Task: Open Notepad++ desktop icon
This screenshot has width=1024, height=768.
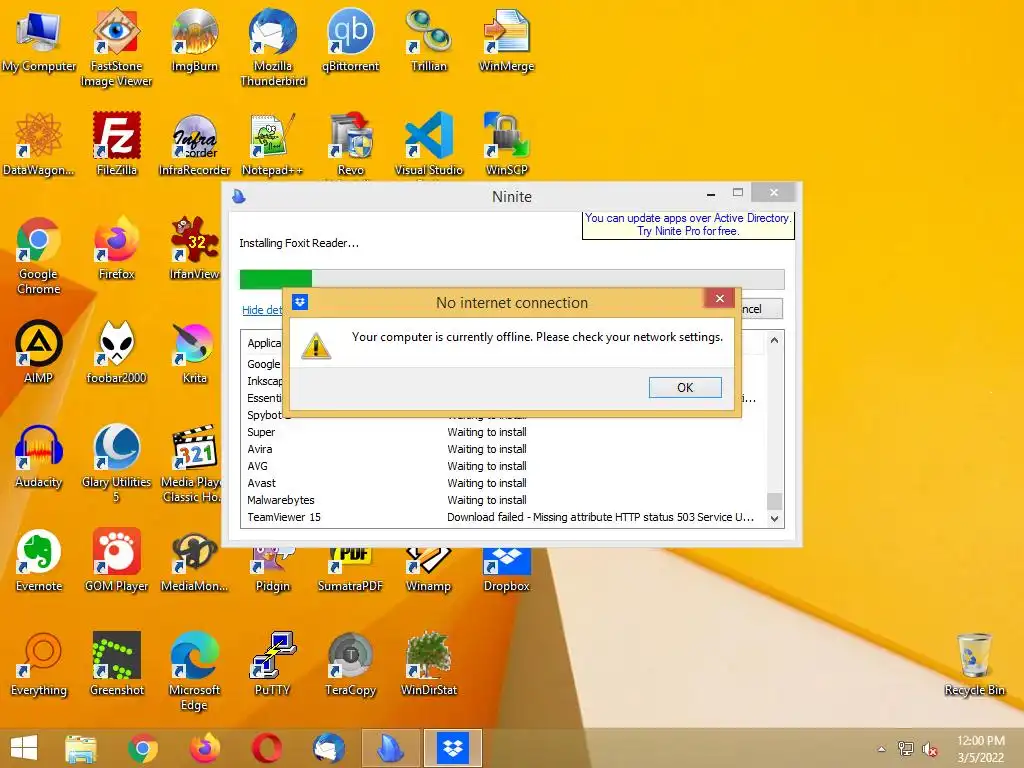Action: [x=273, y=145]
